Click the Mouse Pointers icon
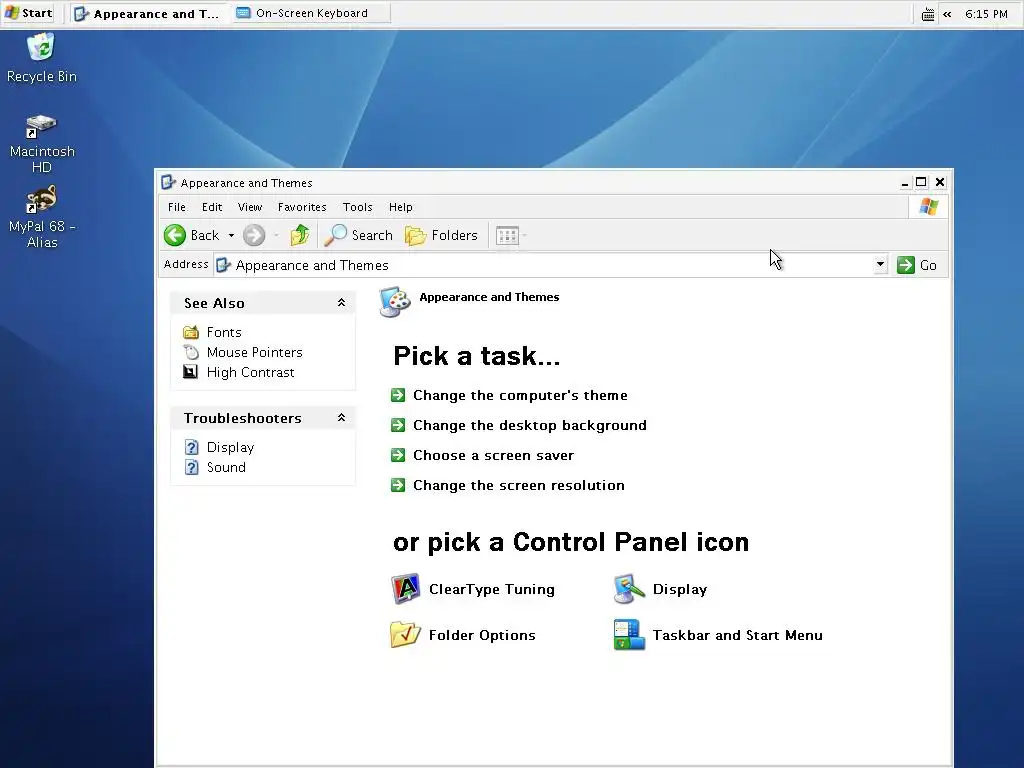The width and height of the screenshot is (1024, 768). (191, 353)
